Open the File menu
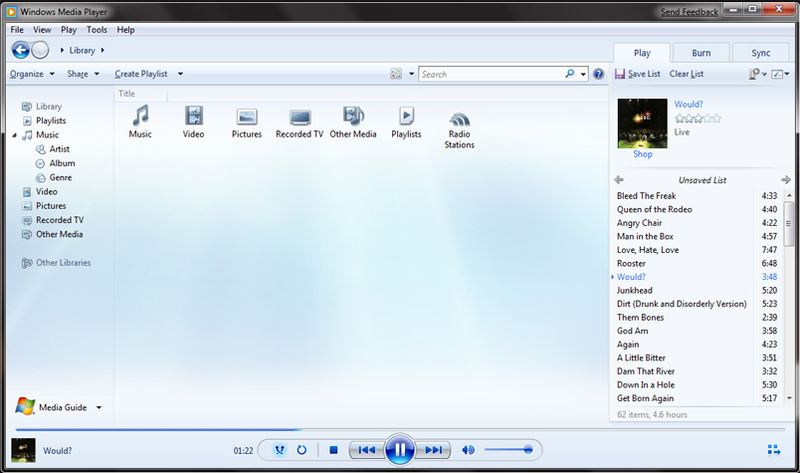The image size is (800, 473). 17,30
